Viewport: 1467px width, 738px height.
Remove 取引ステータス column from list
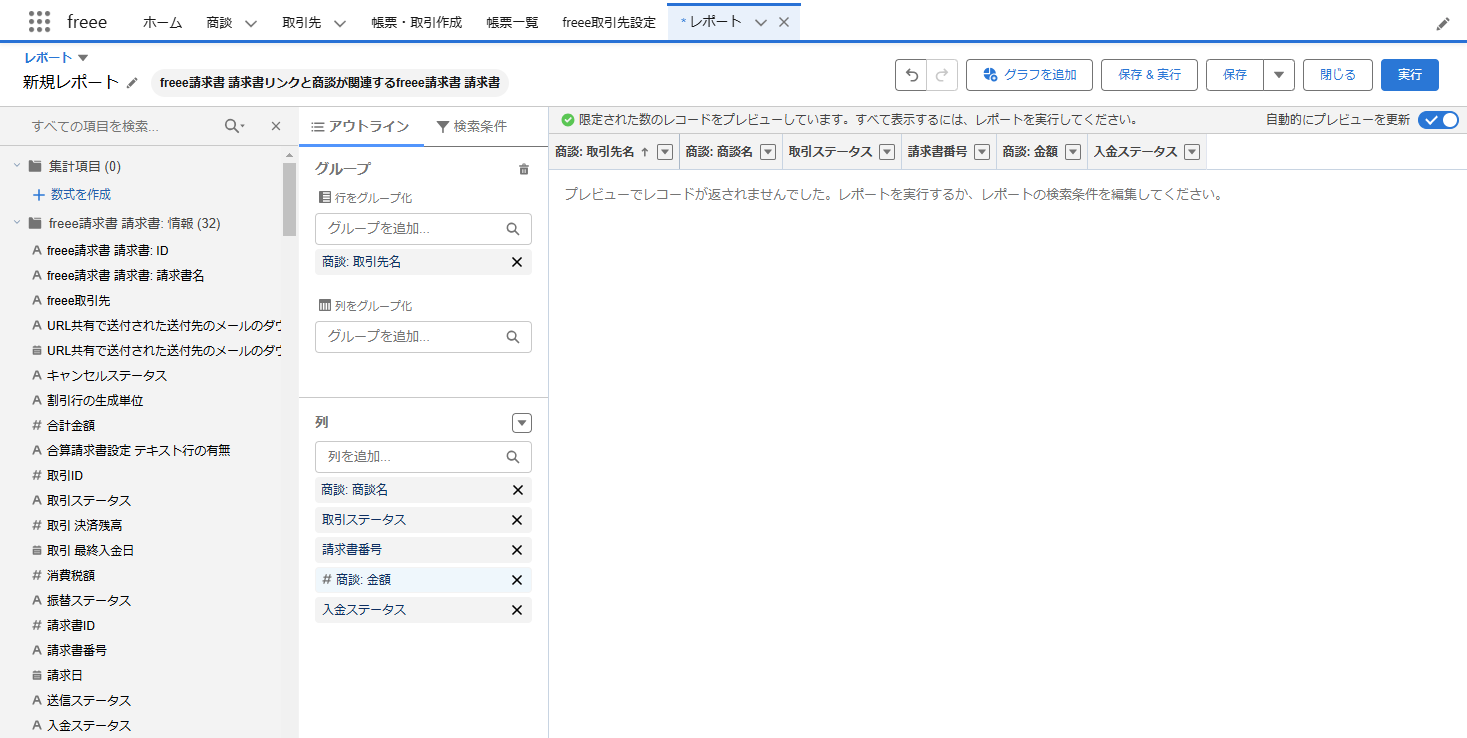(x=517, y=520)
